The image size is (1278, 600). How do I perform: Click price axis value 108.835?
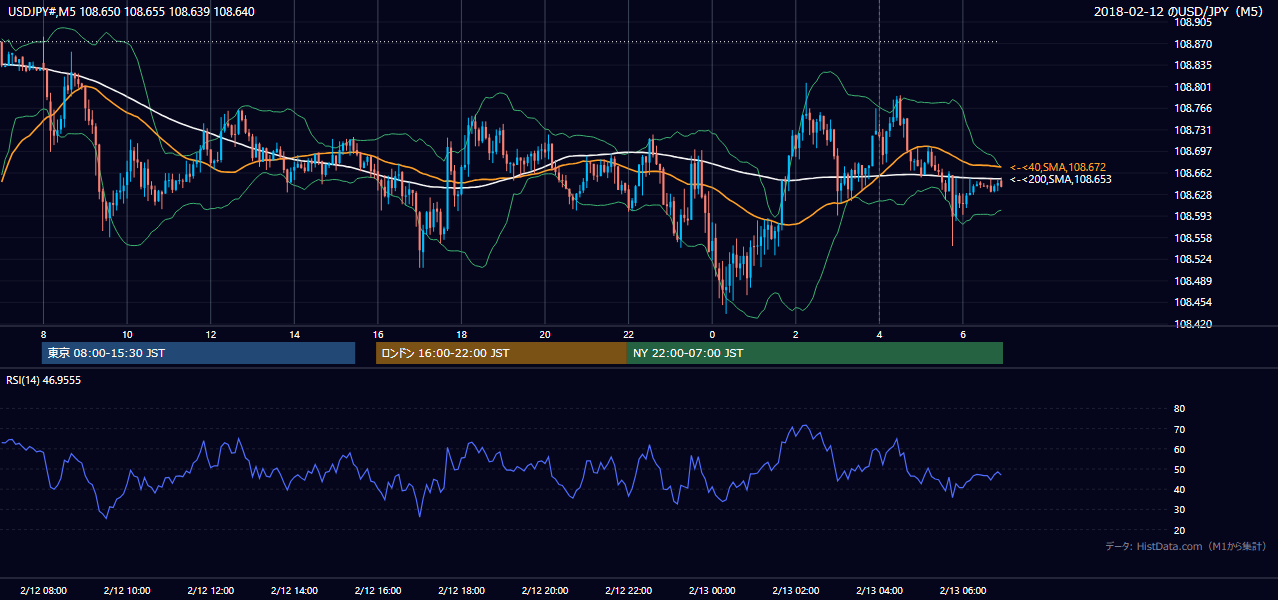point(1194,65)
